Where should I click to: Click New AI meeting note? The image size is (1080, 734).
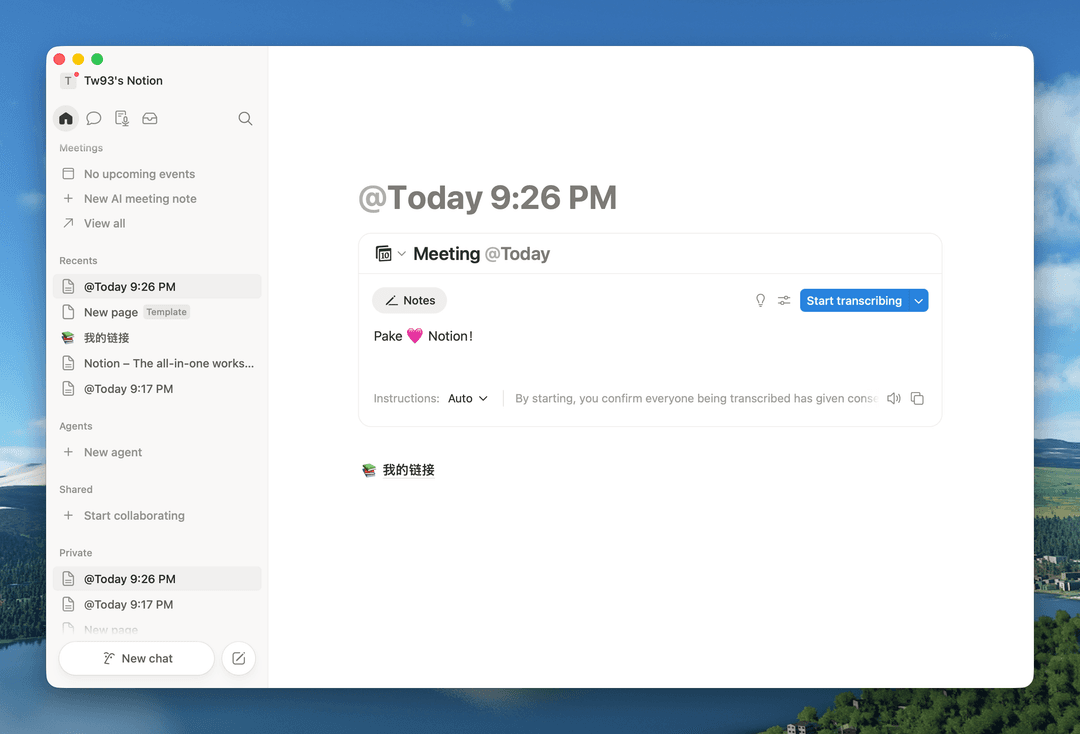coord(157,198)
